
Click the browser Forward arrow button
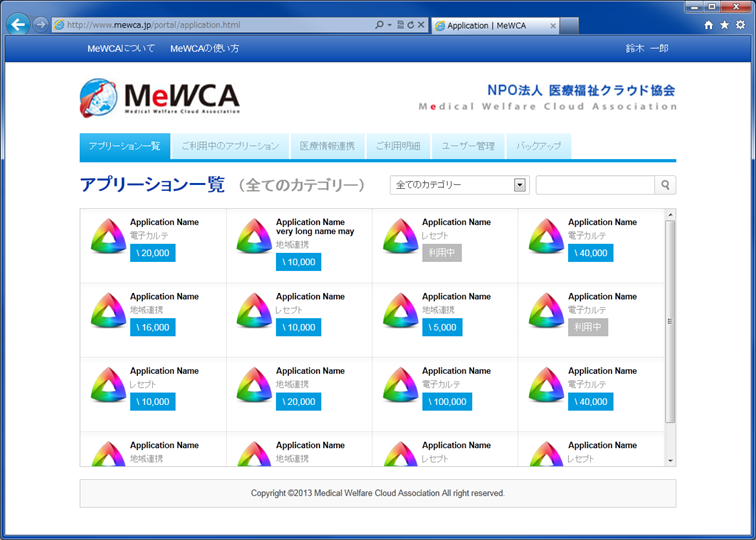pos(41,24)
